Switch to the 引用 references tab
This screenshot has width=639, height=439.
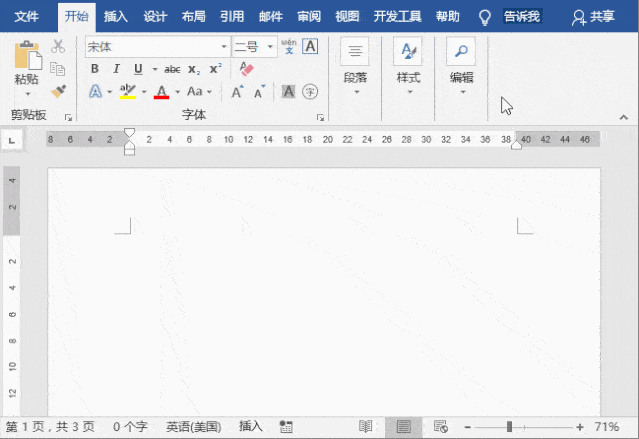pyautogui.click(x=232, y=17)
